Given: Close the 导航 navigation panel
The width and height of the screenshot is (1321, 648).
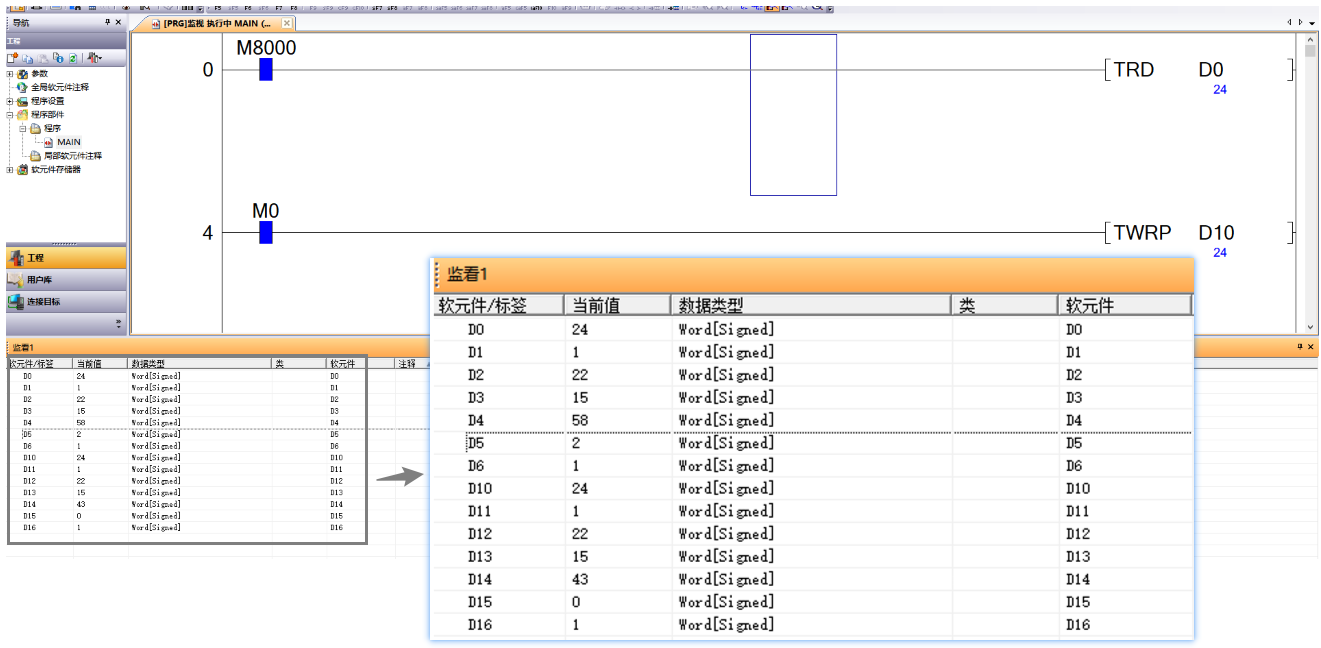Looking at the screenshot, I should [x=118, y=22].
